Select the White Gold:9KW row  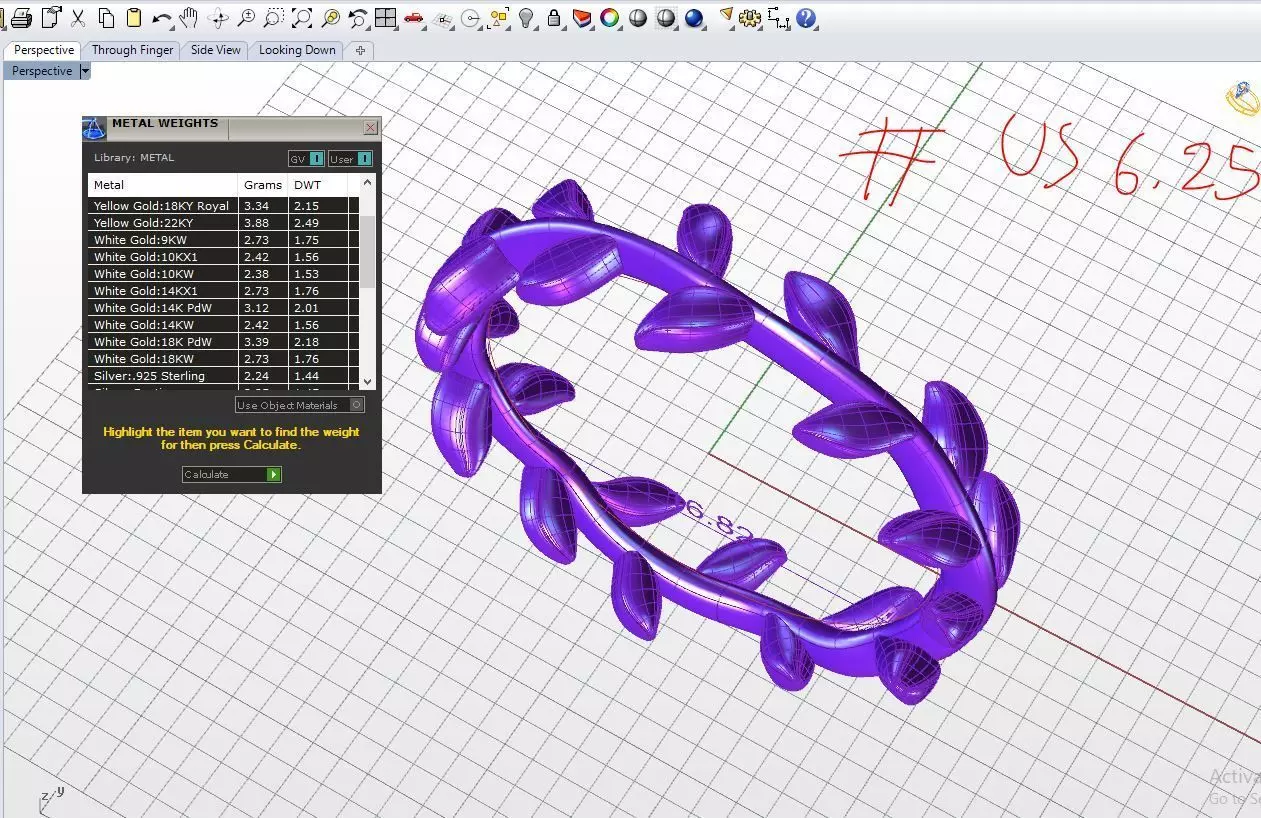[224, 240]
